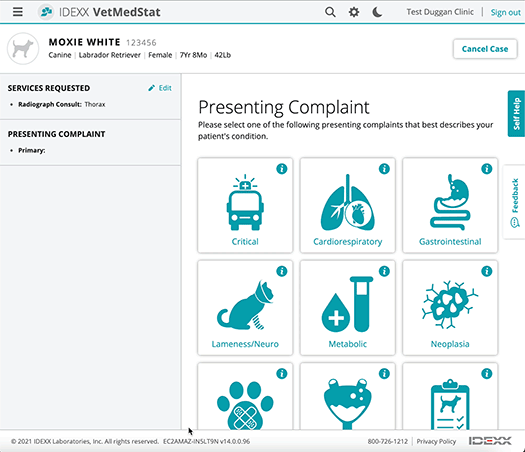Toggle dark mode with the moon icon

pos(377,12)
